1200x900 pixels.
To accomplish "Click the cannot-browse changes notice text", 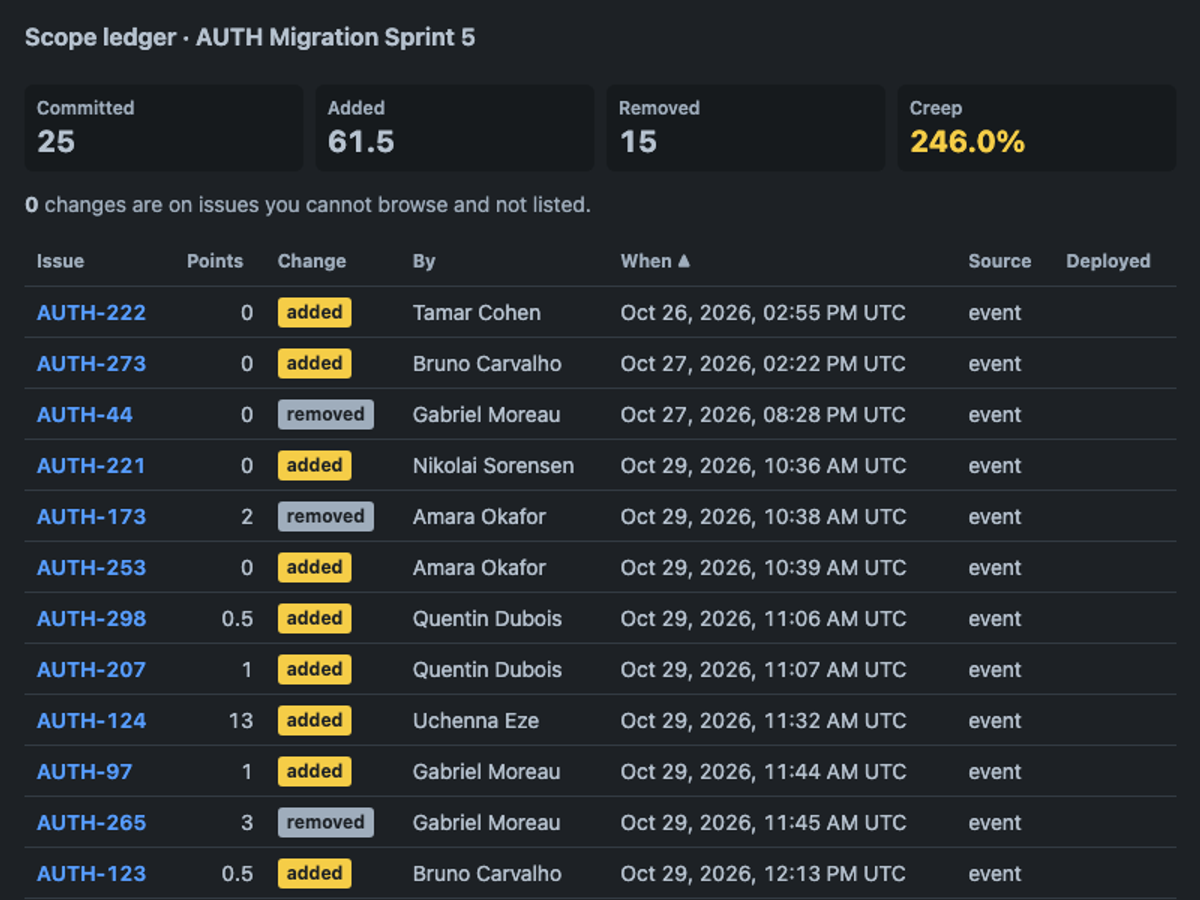I will tap(308, 205).
